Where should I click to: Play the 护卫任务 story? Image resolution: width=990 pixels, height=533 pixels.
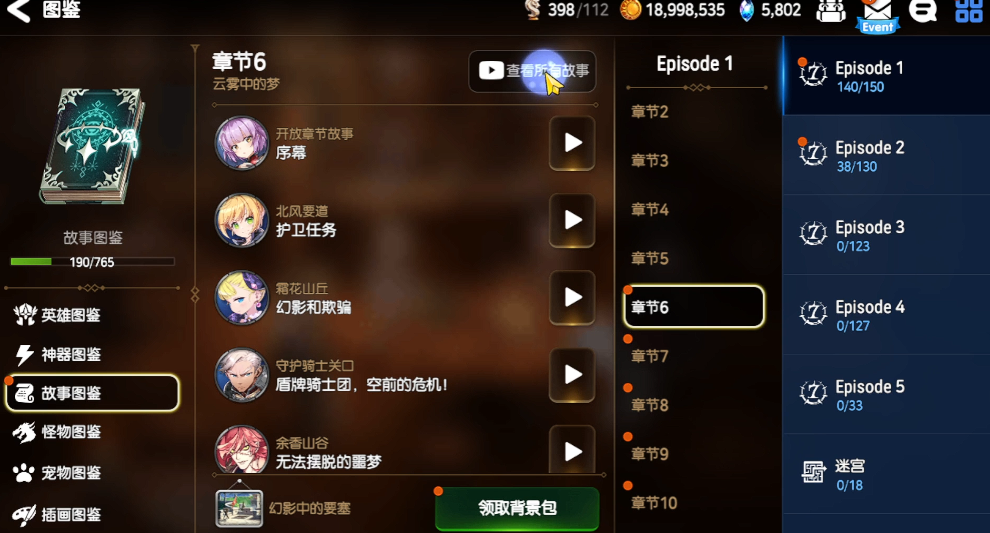[x=572, y=220]
